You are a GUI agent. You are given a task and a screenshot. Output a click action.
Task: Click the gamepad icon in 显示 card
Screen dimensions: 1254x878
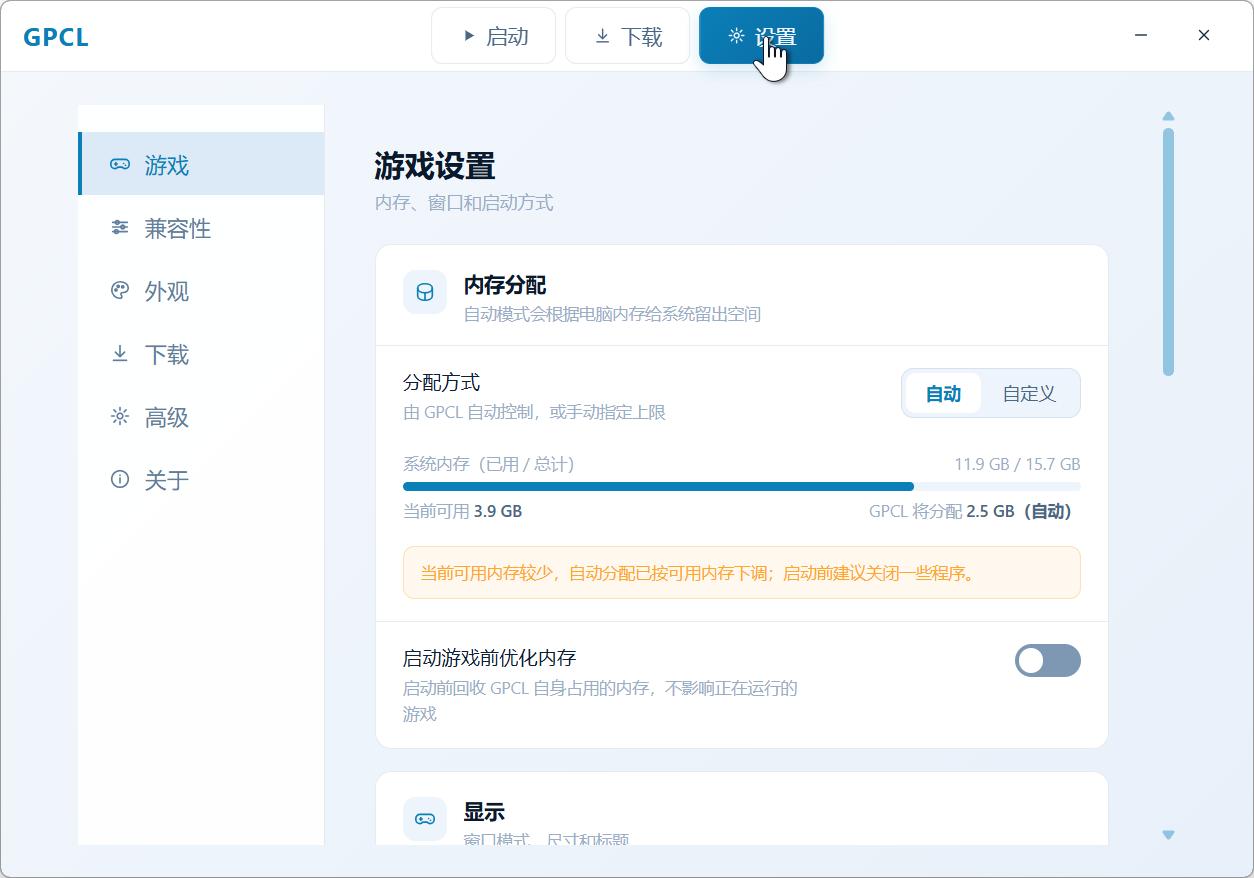[x=425, y=819]
